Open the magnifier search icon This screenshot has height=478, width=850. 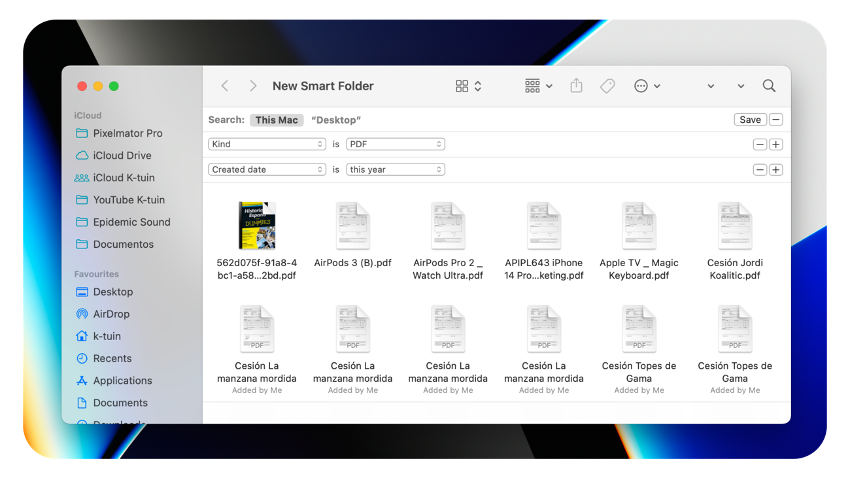point(769,86)
